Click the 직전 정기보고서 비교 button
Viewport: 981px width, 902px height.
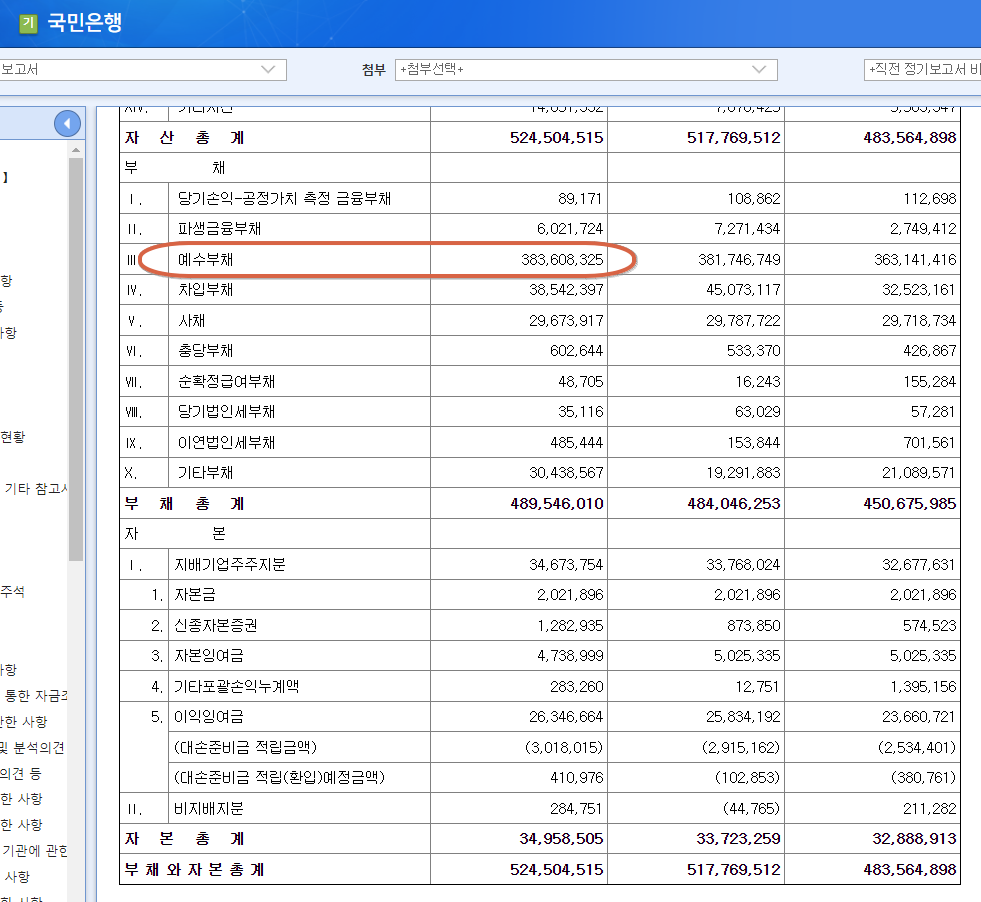coord(925,70)
